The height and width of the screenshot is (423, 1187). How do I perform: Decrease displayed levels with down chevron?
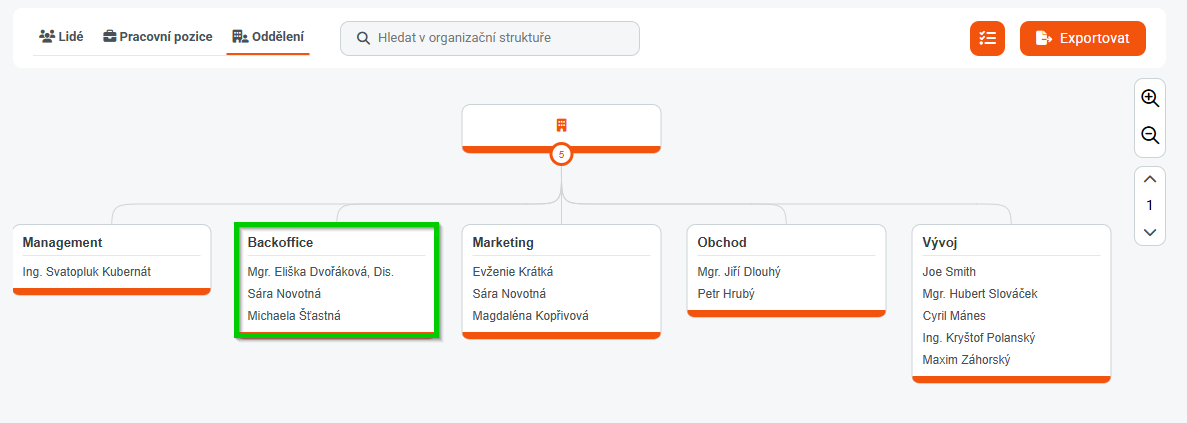tap(1150, 232)
